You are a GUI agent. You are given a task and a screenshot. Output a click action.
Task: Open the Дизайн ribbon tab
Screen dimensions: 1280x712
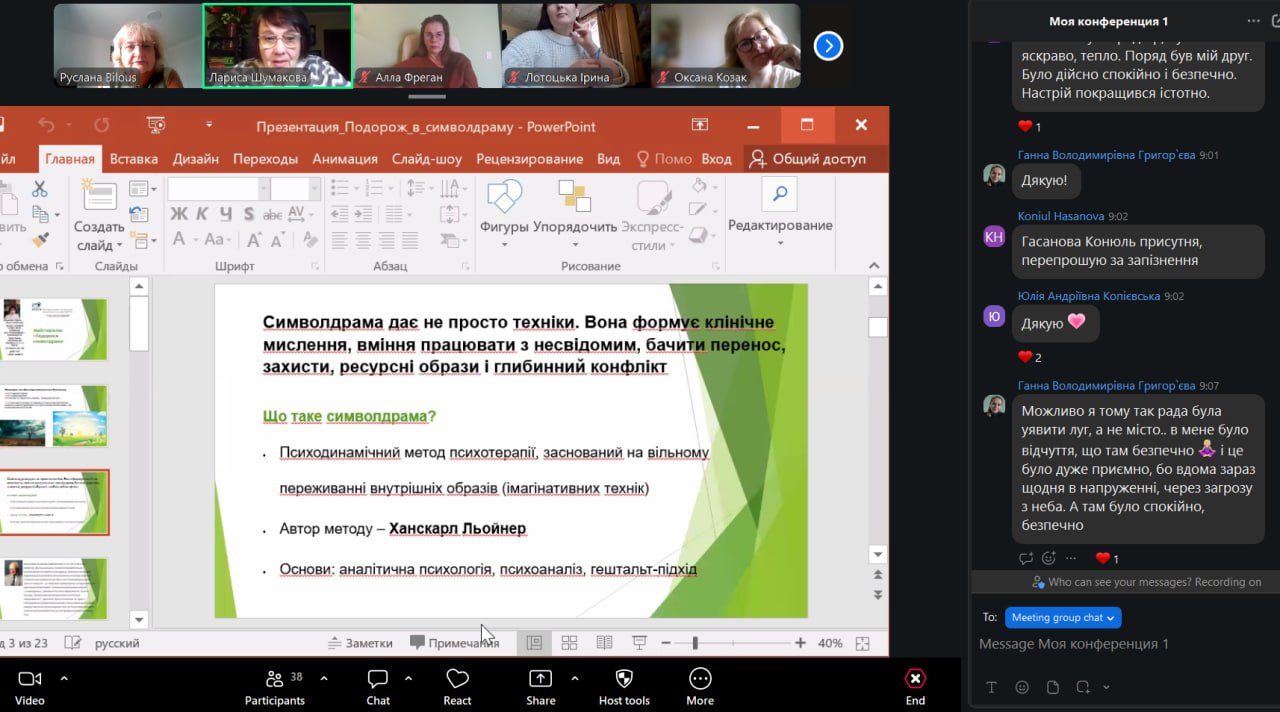[195, 158]
